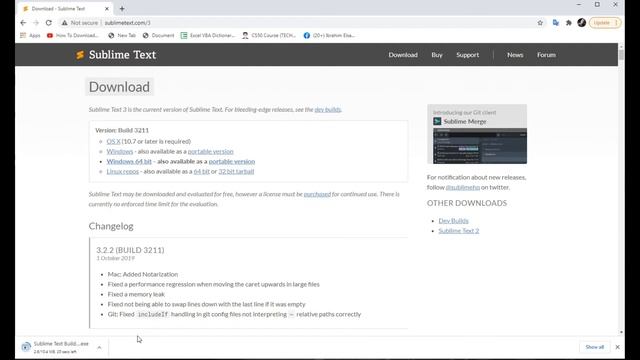Open the Chrome profile avatar
The height and width of the screenshot is (360, 640).
click(582, 23)
